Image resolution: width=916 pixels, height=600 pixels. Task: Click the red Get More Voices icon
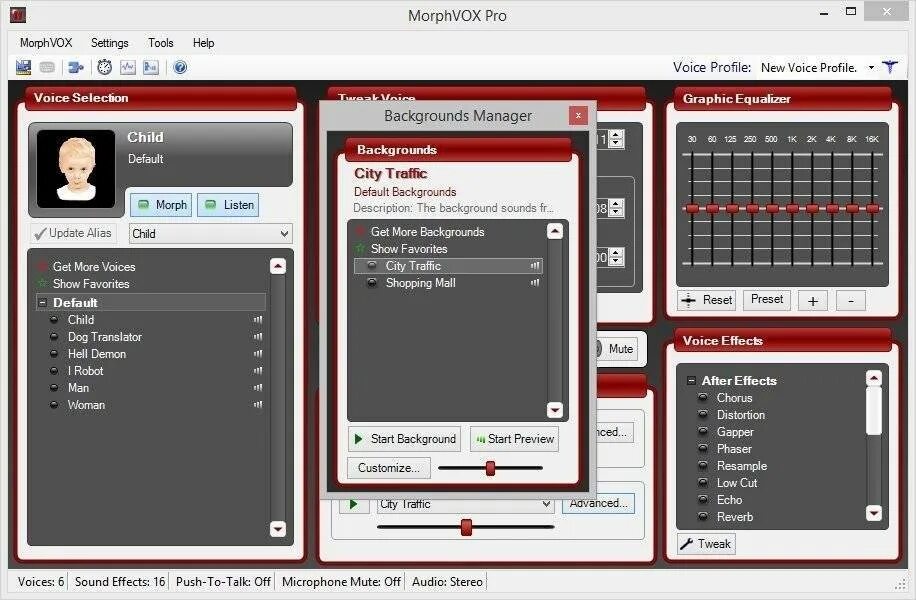click(x=42, y=266)
